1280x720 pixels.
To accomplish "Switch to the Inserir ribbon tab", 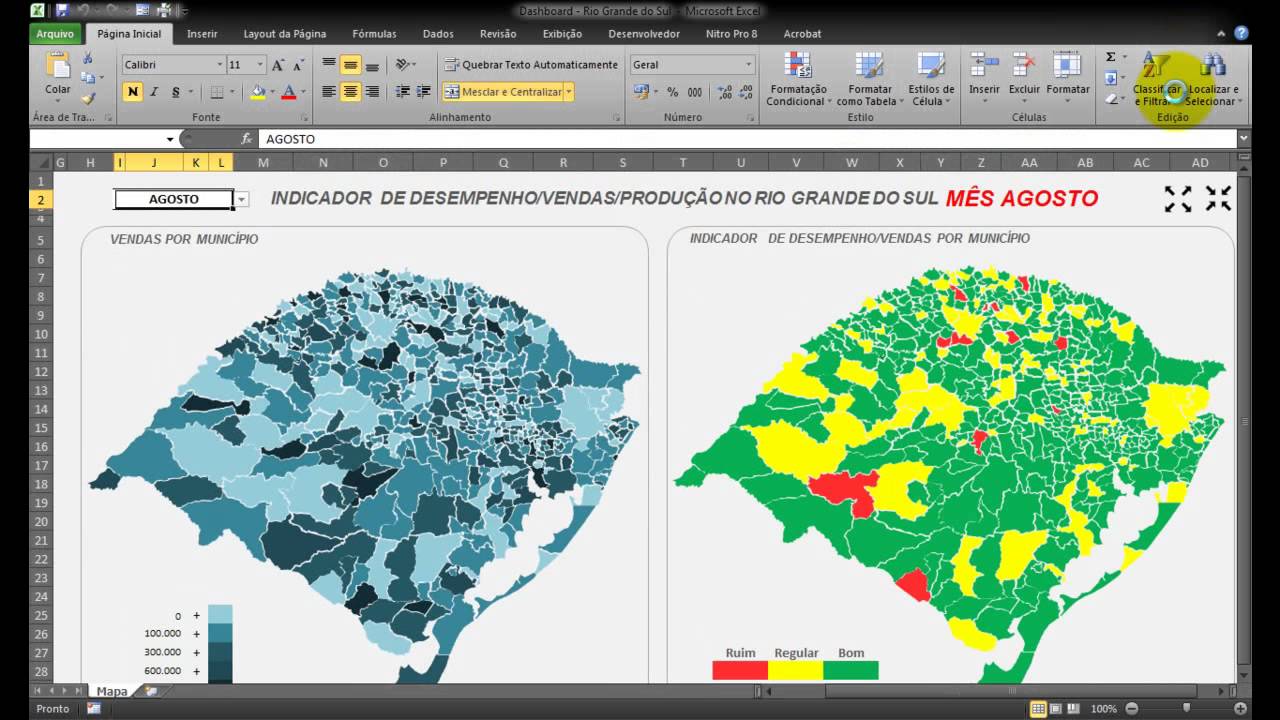I will (x=202, y=33).
